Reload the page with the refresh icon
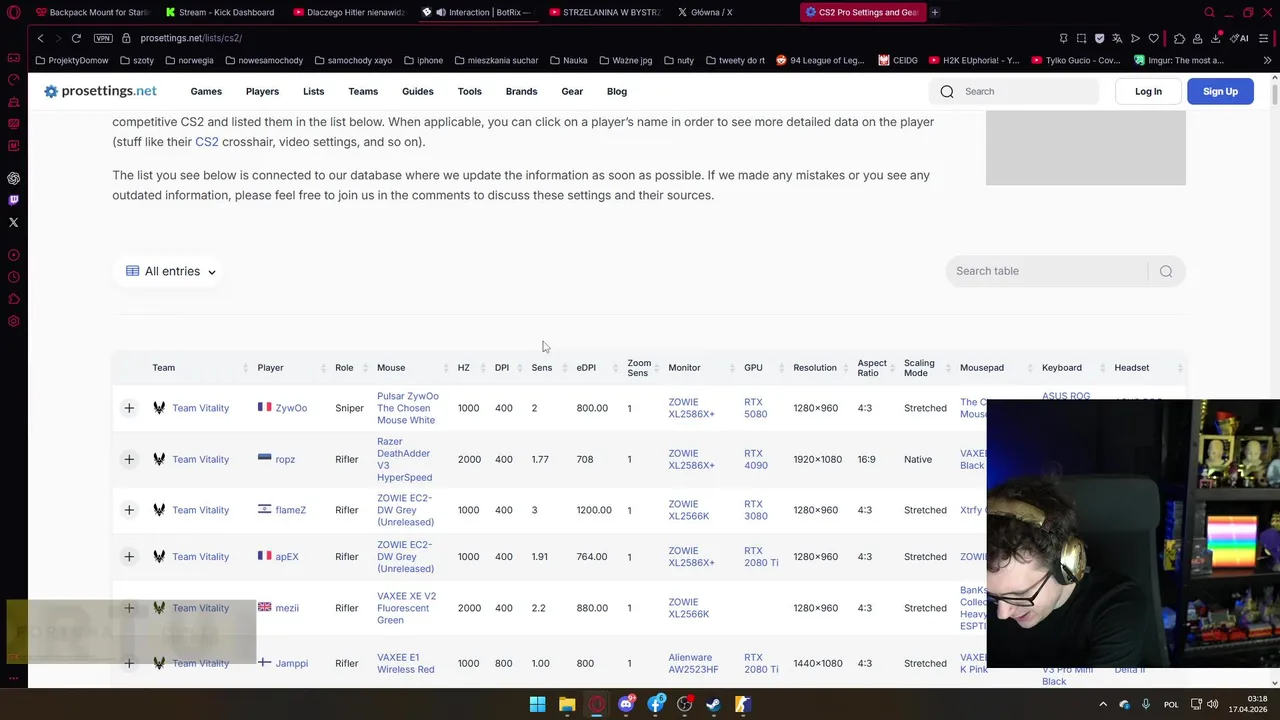Viewport: 1280px width, 720px height. click(76, 38)
